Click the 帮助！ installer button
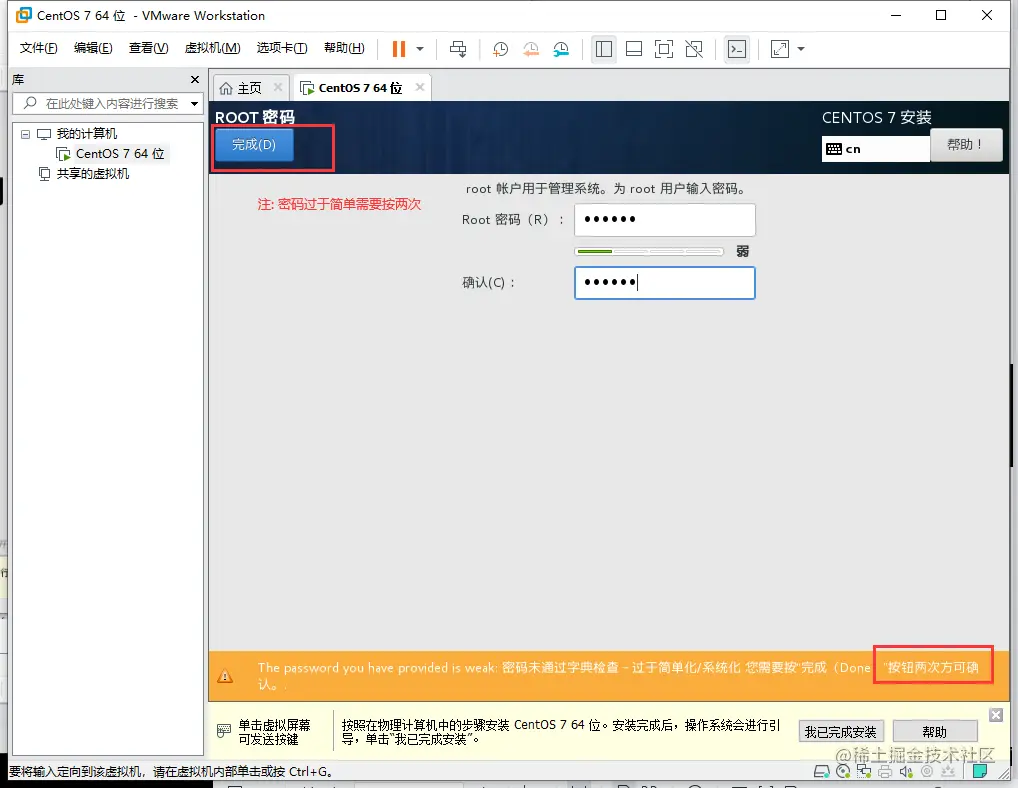Image resolution: width=1018 pixels, height=788 pixels. coord(966,144)
